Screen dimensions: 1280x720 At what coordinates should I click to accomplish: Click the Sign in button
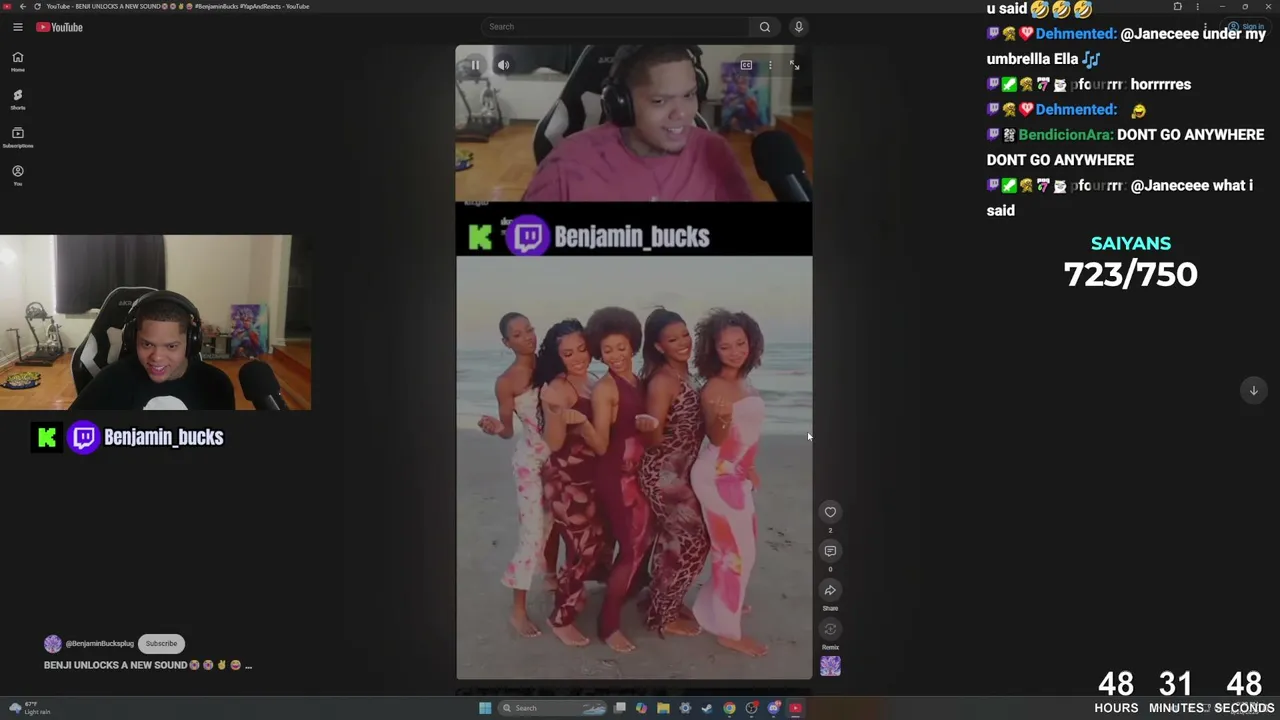[x=1247, y=27]
